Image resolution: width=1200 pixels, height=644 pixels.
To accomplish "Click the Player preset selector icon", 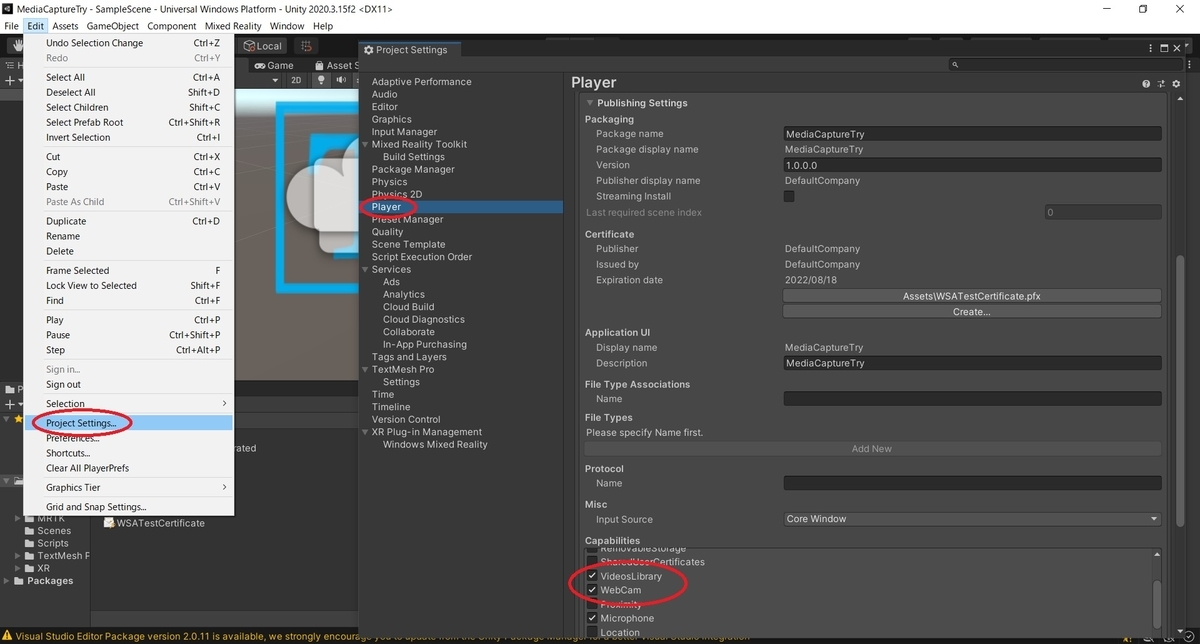I will tap(1160, 84).
